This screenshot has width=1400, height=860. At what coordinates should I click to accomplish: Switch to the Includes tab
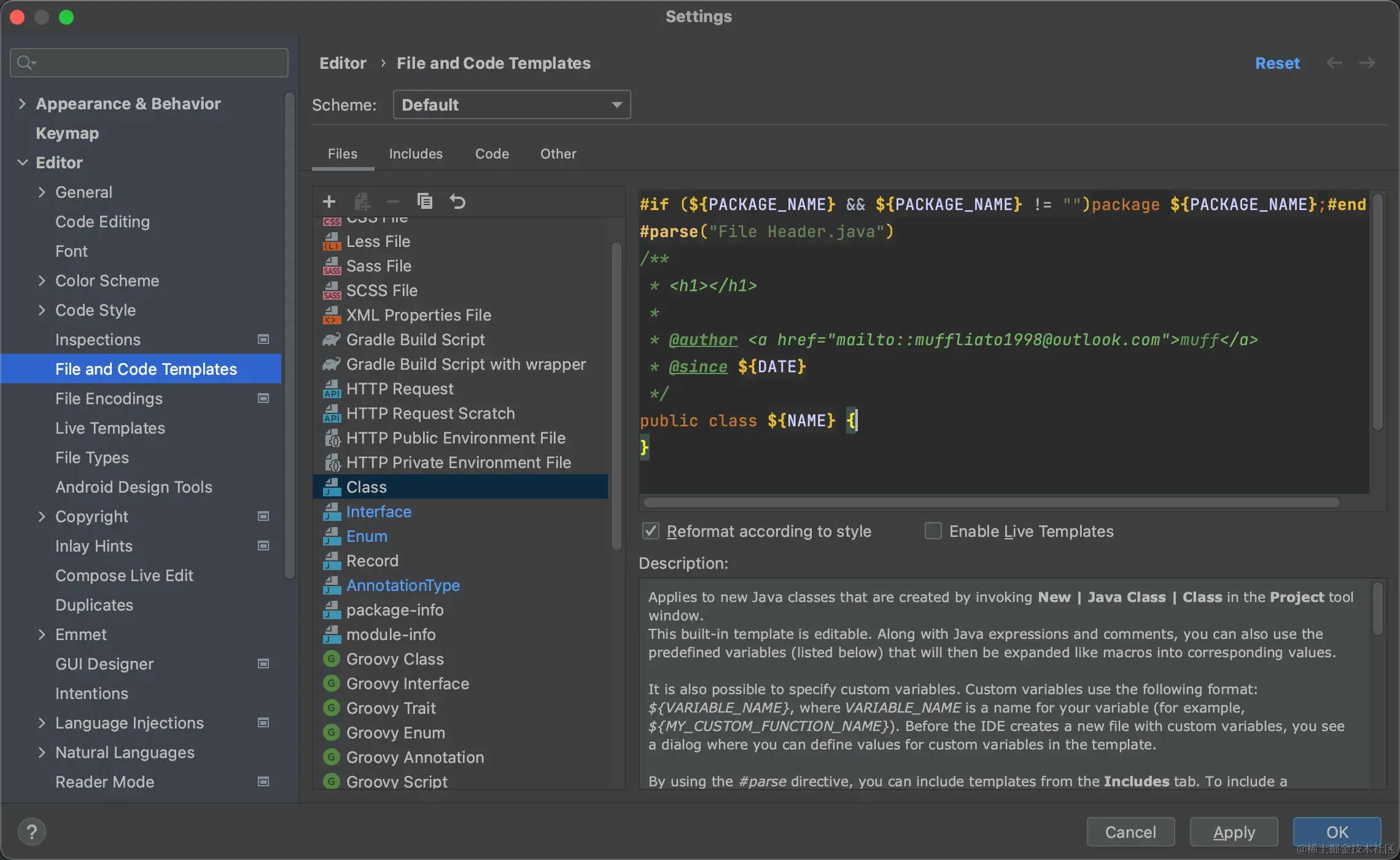(x=416, y=154)
